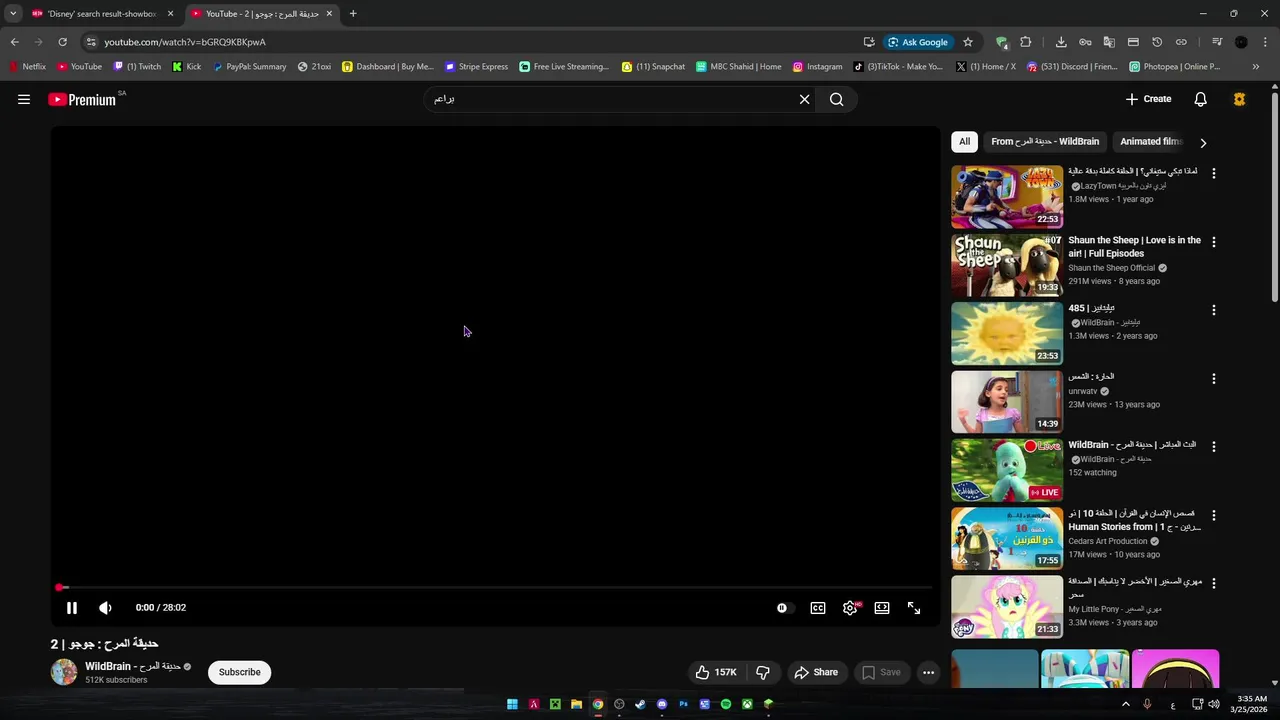Open options for My Little Pony video
1280x720 pixels.
(x=1214, y=583)
